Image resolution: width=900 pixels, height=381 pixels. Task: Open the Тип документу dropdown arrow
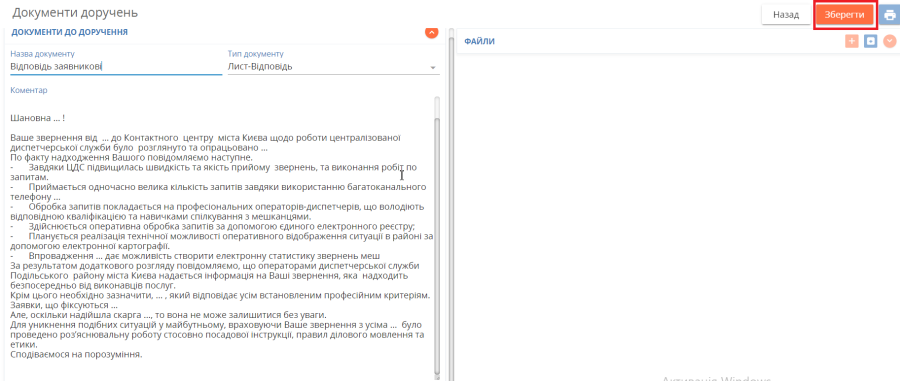pos(433,68)
